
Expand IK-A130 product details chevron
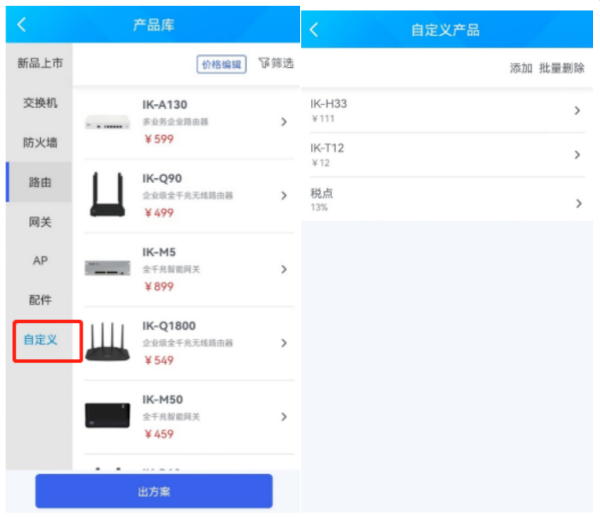pos(284,122)
